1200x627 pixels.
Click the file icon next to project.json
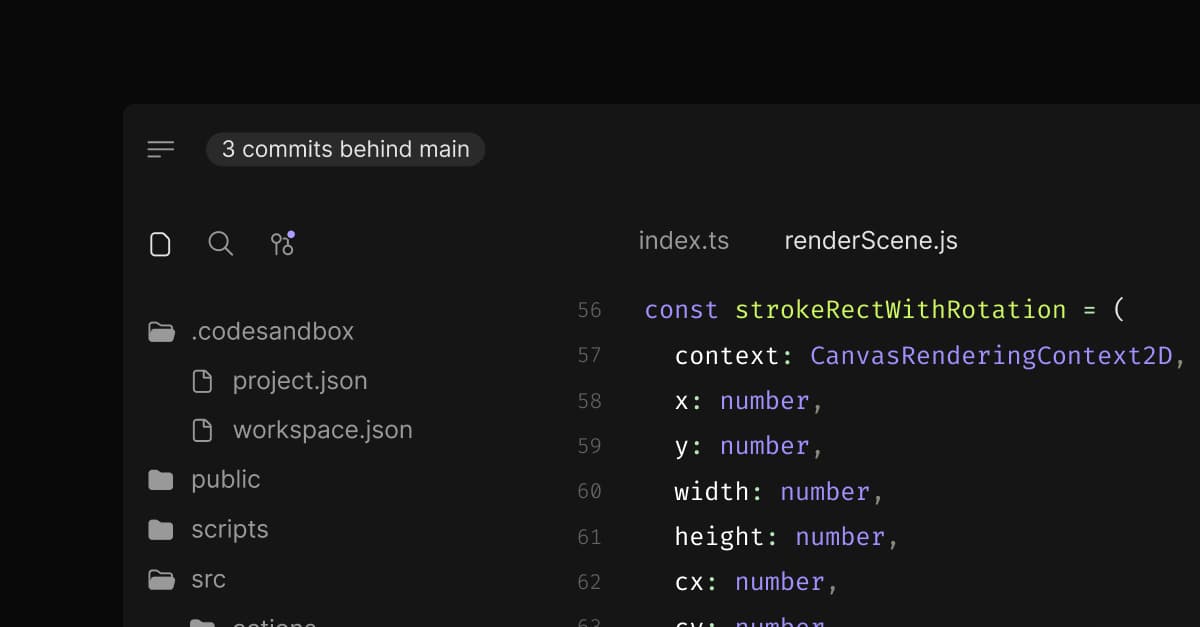coord(203,381)
